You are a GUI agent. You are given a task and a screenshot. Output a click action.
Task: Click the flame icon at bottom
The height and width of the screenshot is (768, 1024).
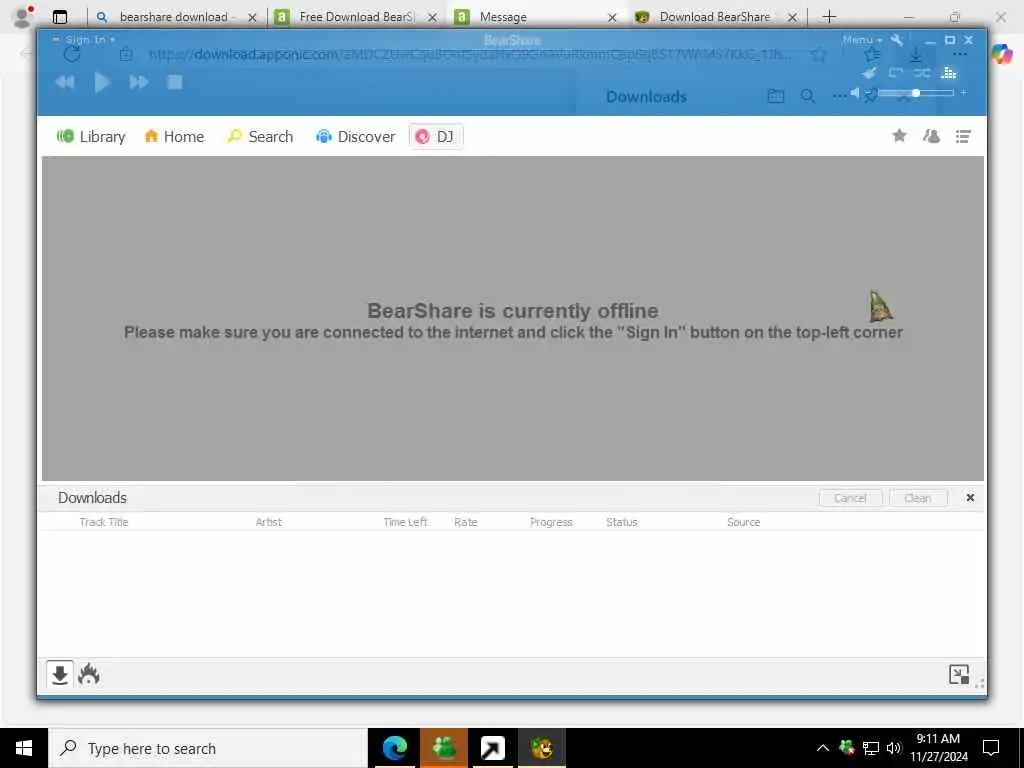[x=89, y=675]
